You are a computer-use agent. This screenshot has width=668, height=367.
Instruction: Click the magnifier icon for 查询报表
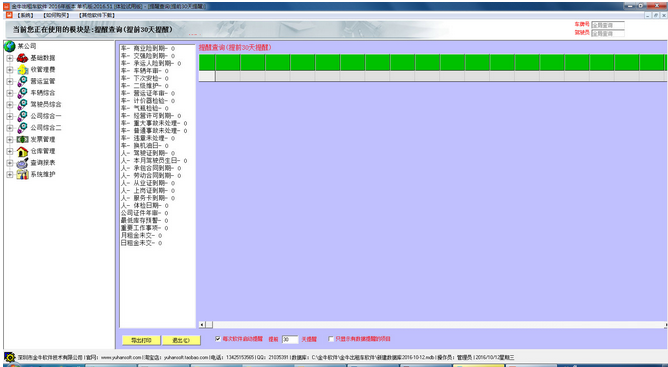click(x=22, y=163)
